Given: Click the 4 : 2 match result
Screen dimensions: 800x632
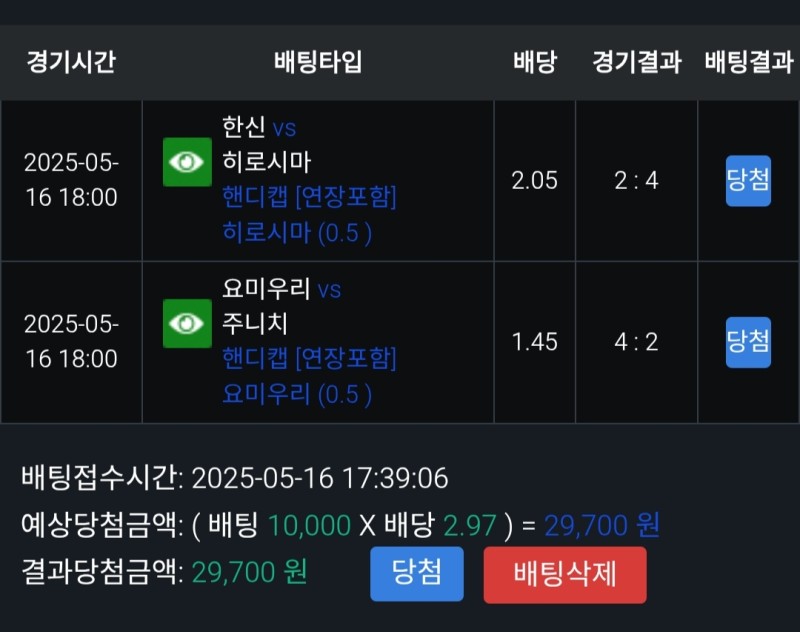Looking at the screenshot, I should click(636, 342).
